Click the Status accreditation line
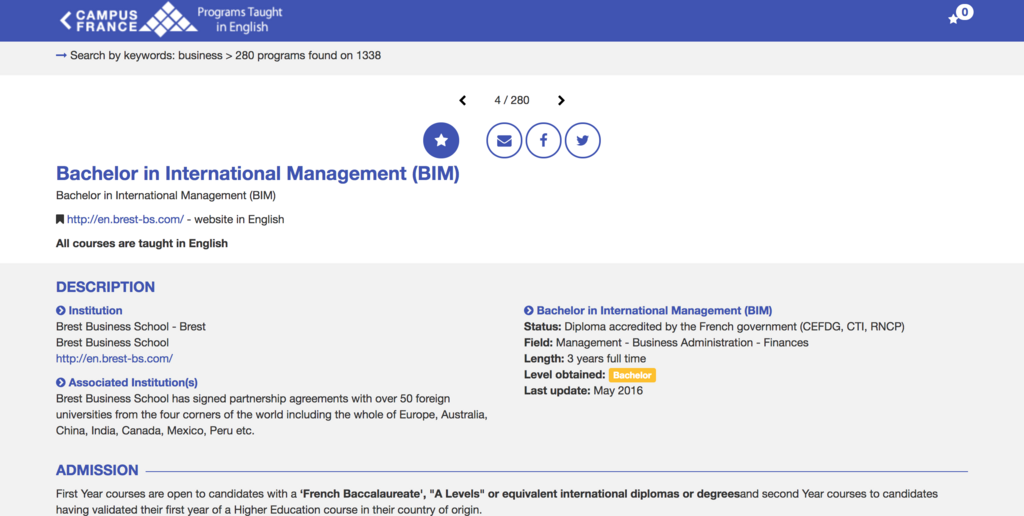Image resolution: width=1024 pixels, height=516 pixels. [714, 327]
